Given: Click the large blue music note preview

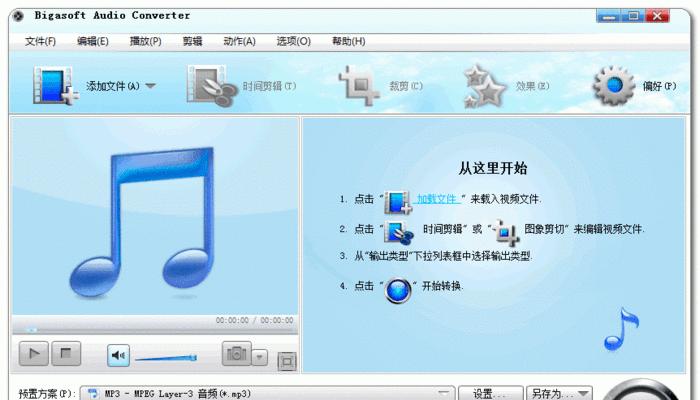Looking at the screenshot, I should pos(142,222).
